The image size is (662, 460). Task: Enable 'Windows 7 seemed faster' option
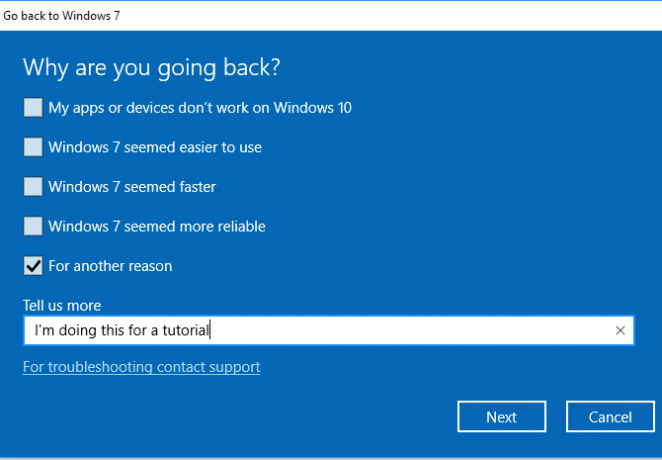coord(33,187)
